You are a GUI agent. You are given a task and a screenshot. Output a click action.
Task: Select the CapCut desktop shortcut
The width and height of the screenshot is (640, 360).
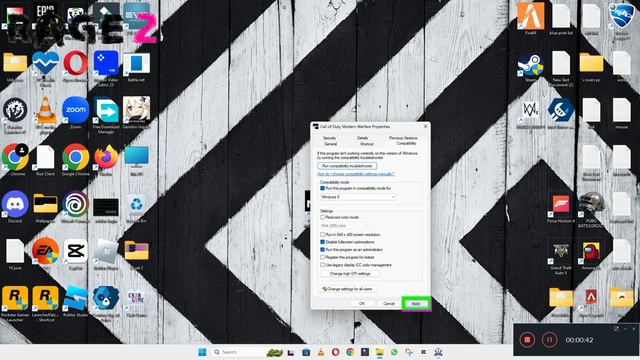click(76, 251)
